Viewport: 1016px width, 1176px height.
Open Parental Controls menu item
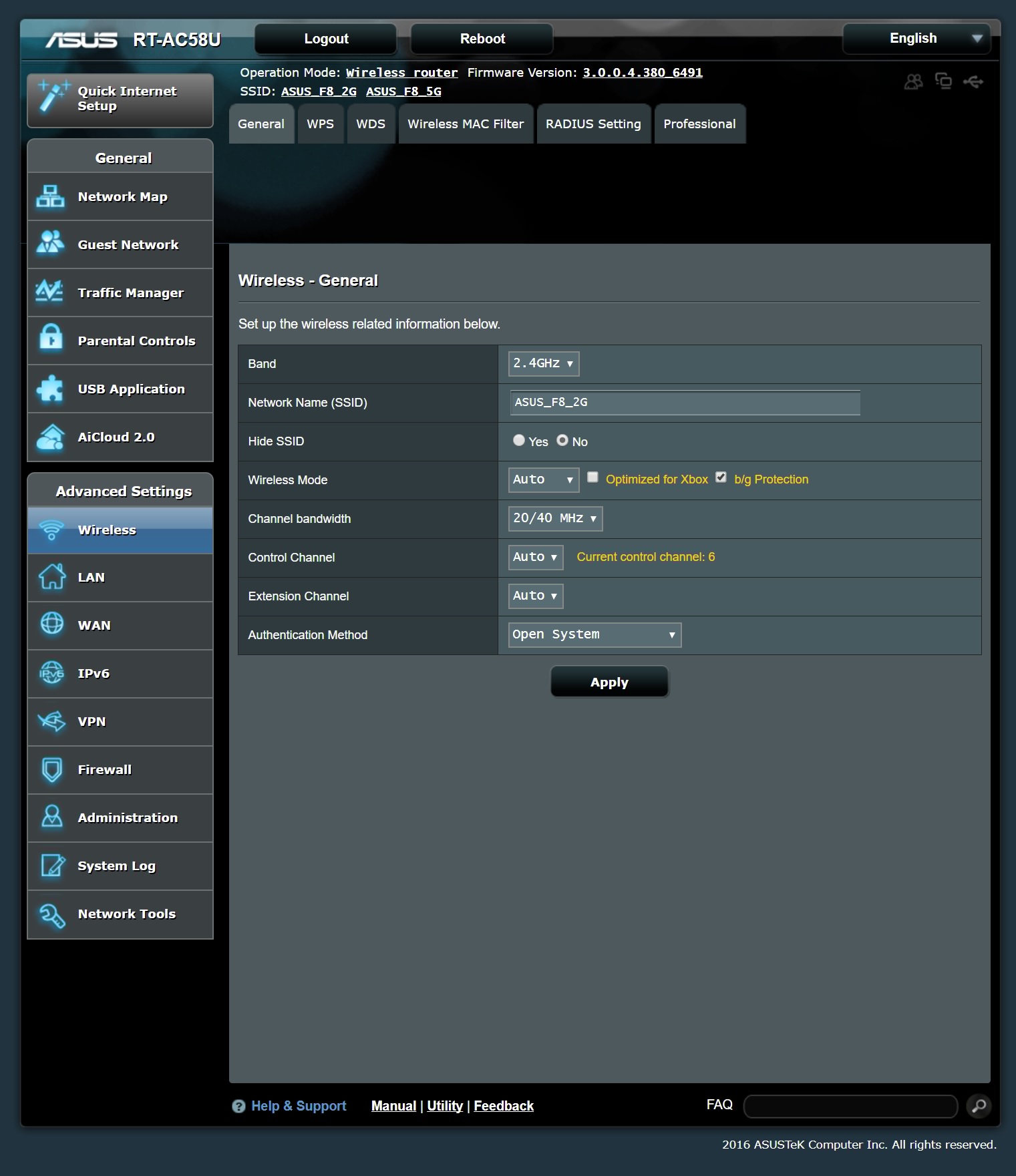(x=120, y=341)
